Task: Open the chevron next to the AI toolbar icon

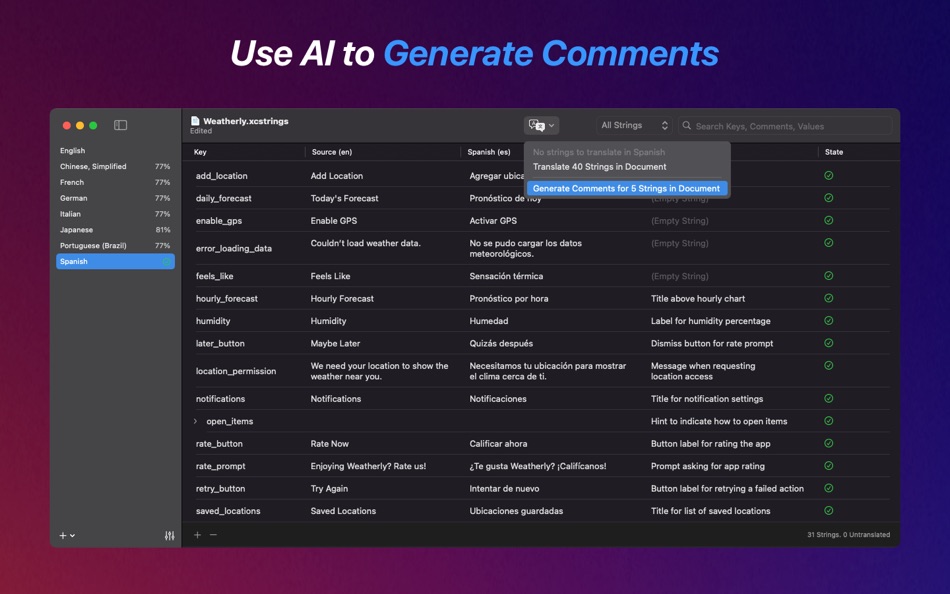Action: click(549, 125)
